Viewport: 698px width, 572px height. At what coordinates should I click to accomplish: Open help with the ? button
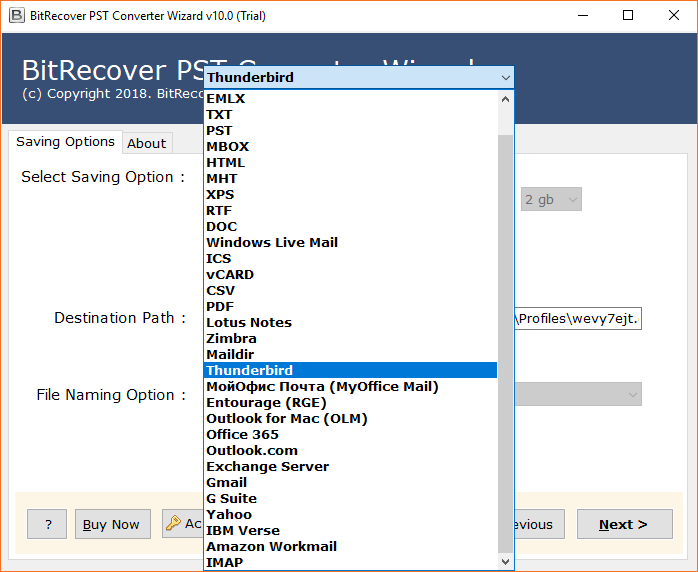point(47,524)
